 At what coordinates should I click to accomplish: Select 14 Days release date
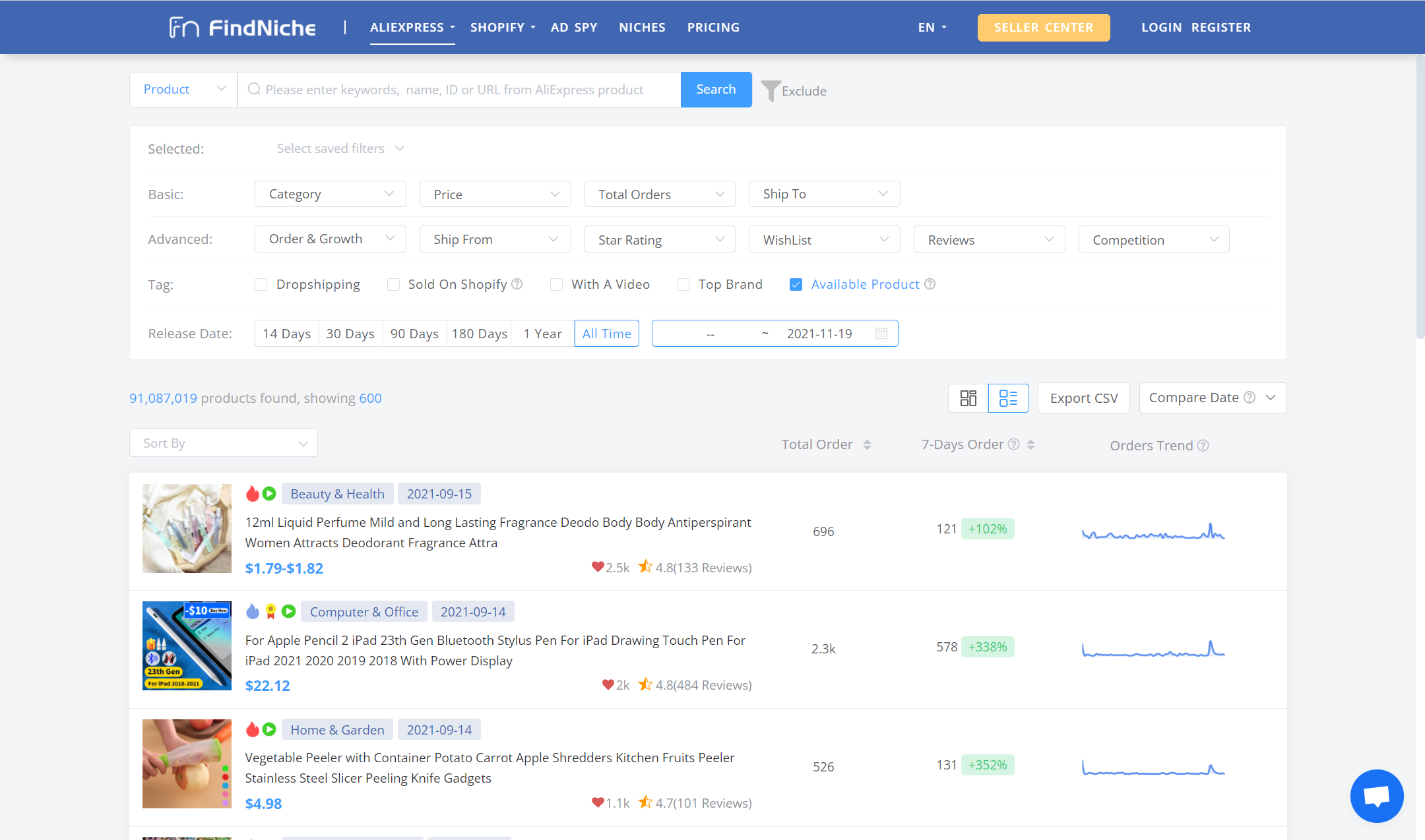pyautogui.click(x=287, y=334)
